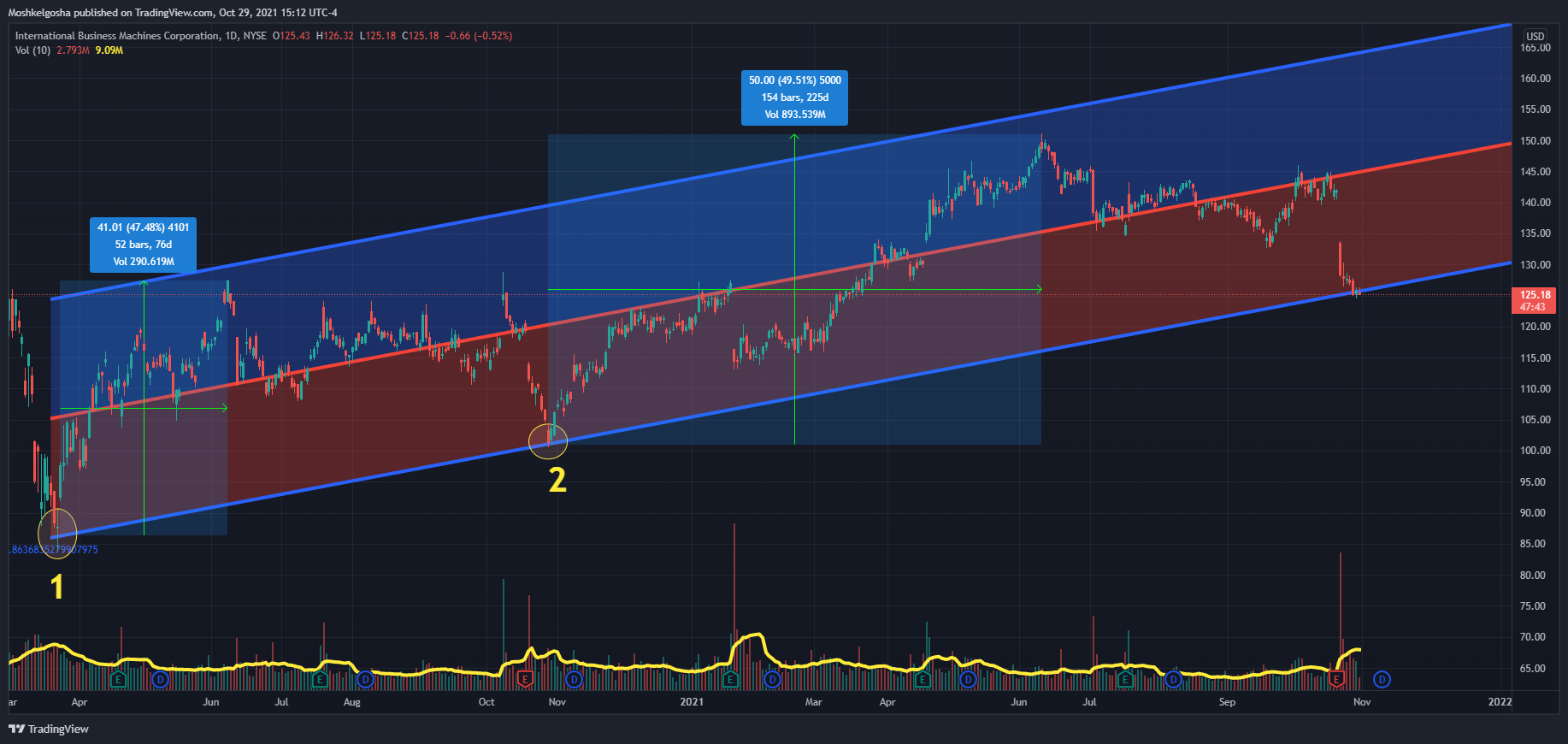Click the Mar label on time axis
The width and height of the screenshot is (1568, 744).
(x=813, y=702)
